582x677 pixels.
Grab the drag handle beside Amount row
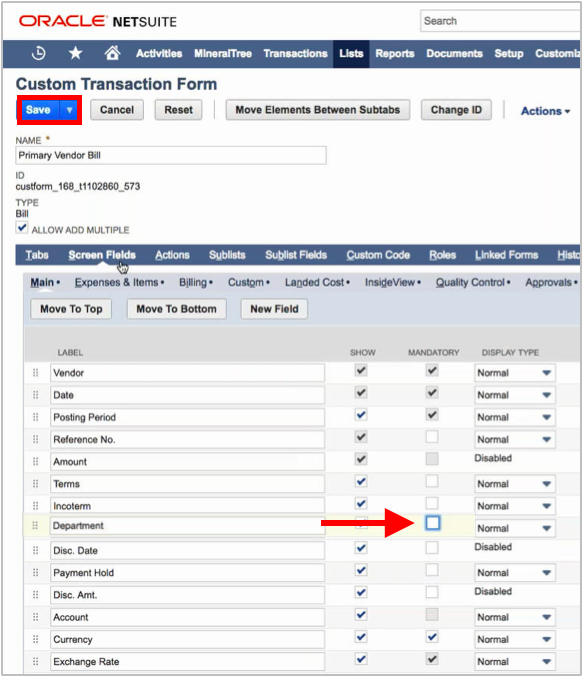(36, 461)
